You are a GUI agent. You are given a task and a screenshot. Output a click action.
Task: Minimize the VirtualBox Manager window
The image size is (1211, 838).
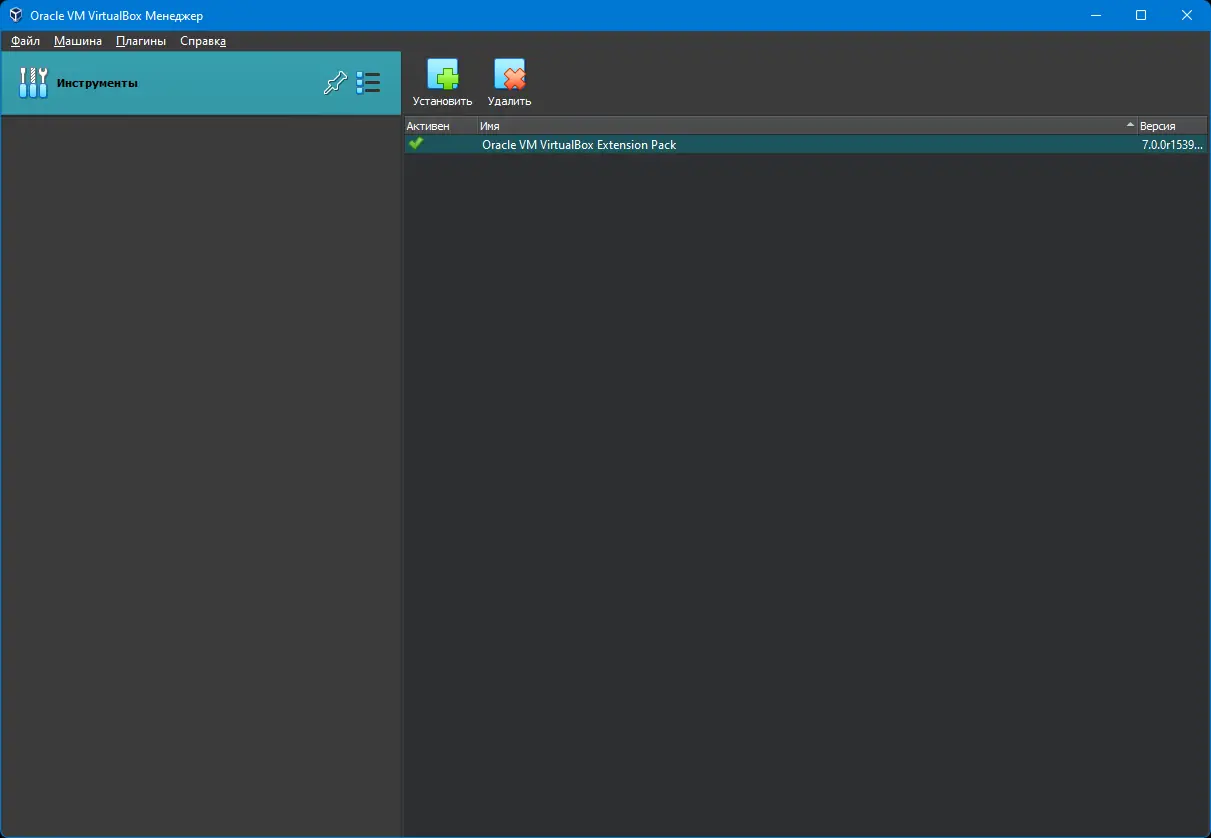(x=1095, y=15)
